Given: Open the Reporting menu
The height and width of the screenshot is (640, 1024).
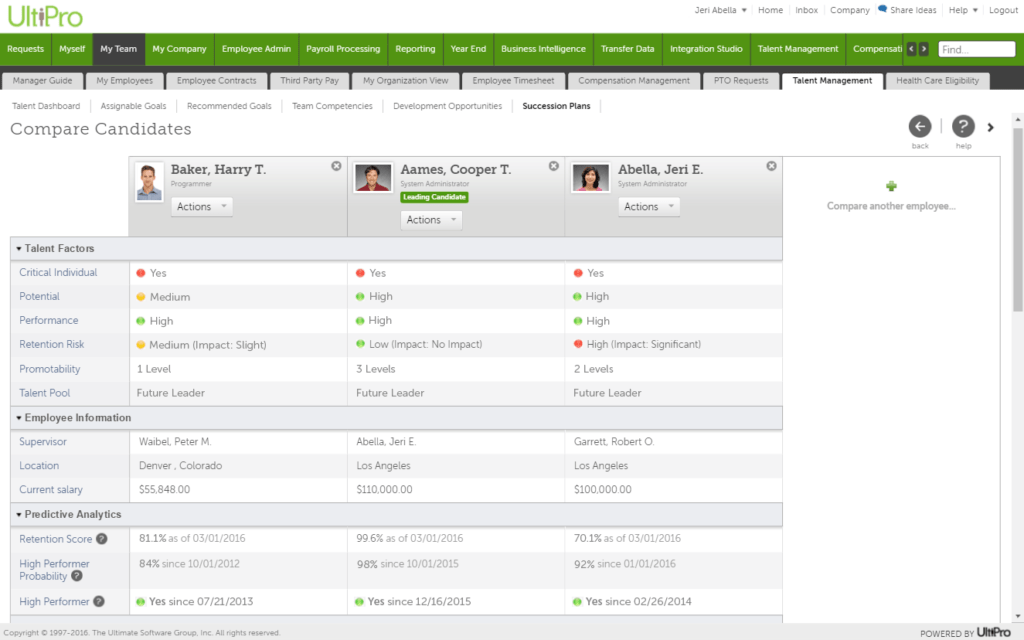Looking at the screenshot, I should (x=415, y=49).
